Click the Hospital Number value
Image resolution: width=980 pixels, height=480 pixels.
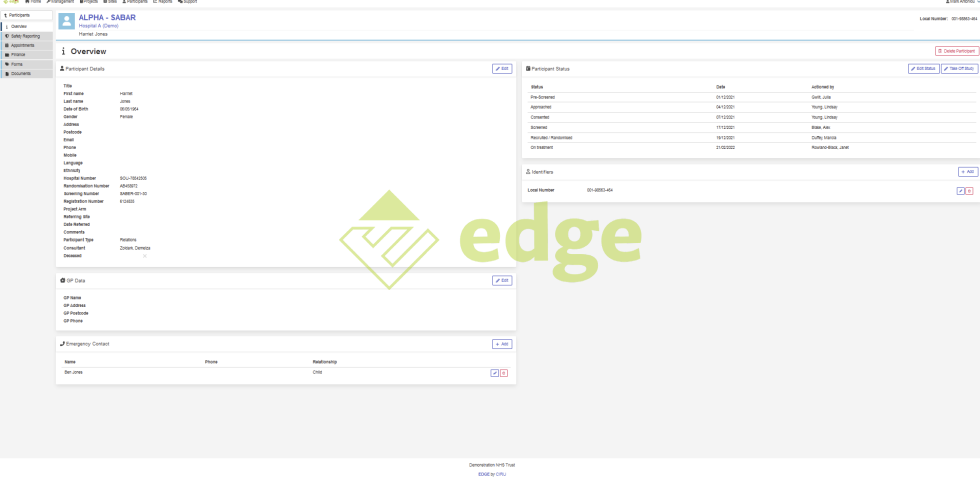(x=133, y=178)
